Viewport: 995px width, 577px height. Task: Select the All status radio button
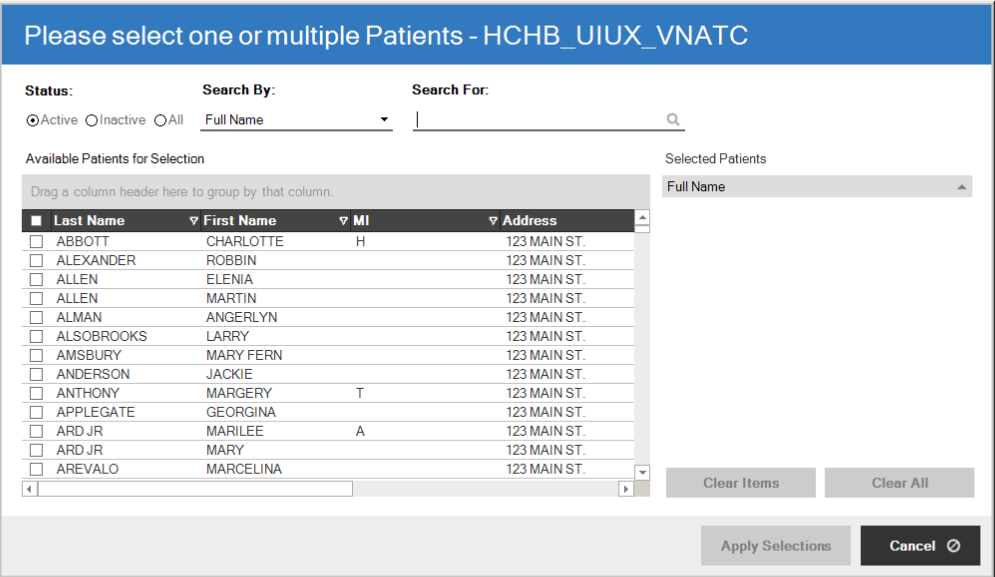[158, 120]
